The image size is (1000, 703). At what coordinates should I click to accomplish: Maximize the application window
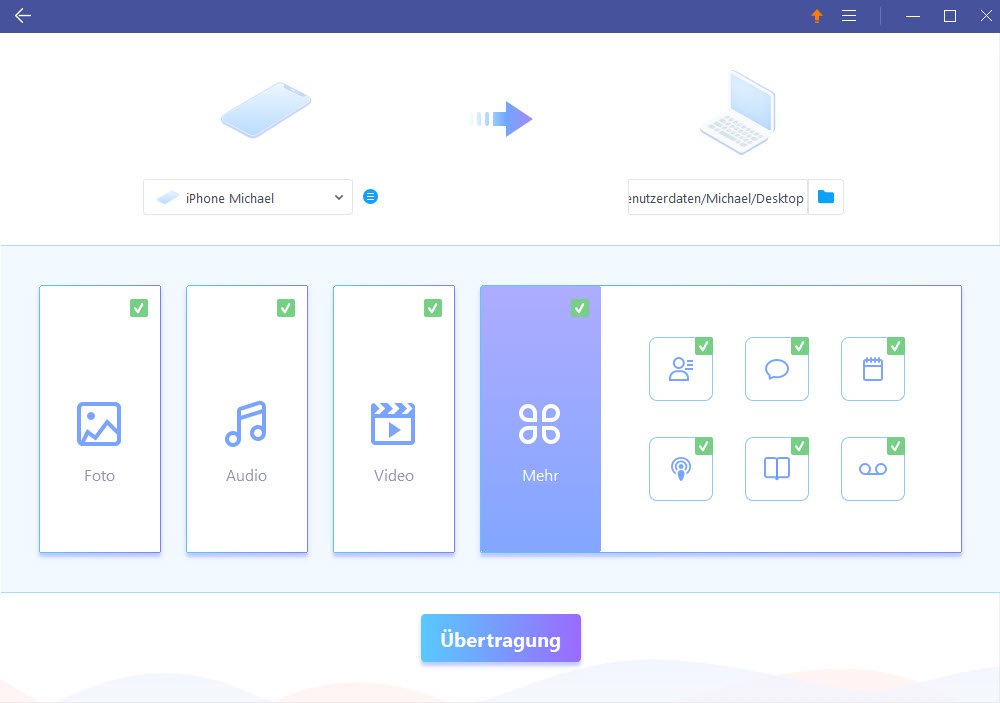coord(950,16)
